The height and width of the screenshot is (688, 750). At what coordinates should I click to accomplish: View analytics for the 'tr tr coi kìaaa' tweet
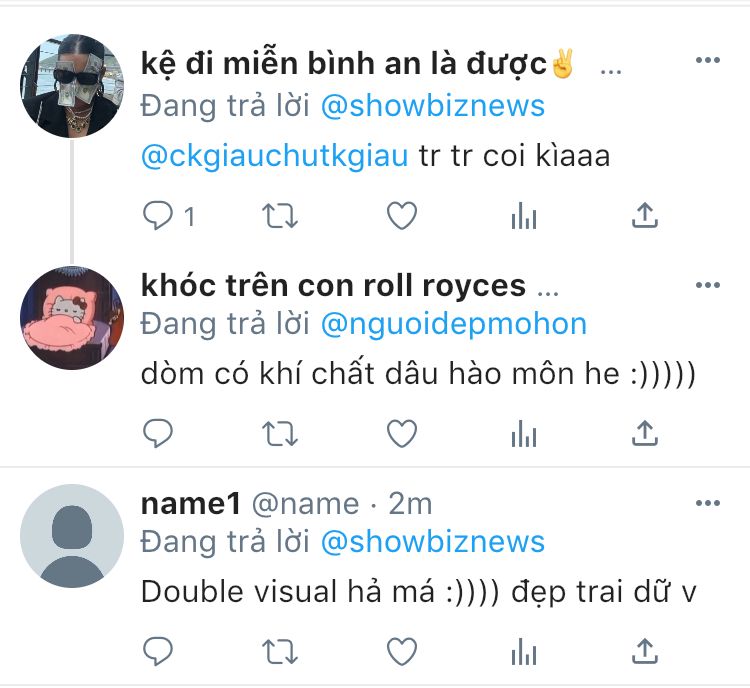coord(524,216)
